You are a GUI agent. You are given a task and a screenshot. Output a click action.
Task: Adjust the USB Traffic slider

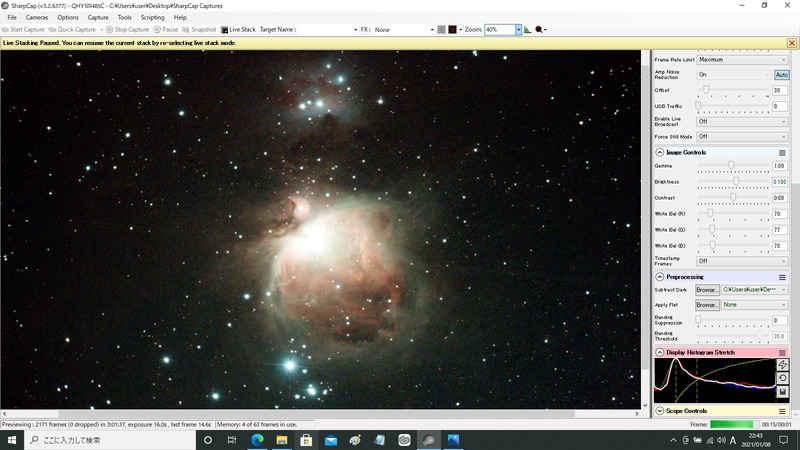pos(698,106)
